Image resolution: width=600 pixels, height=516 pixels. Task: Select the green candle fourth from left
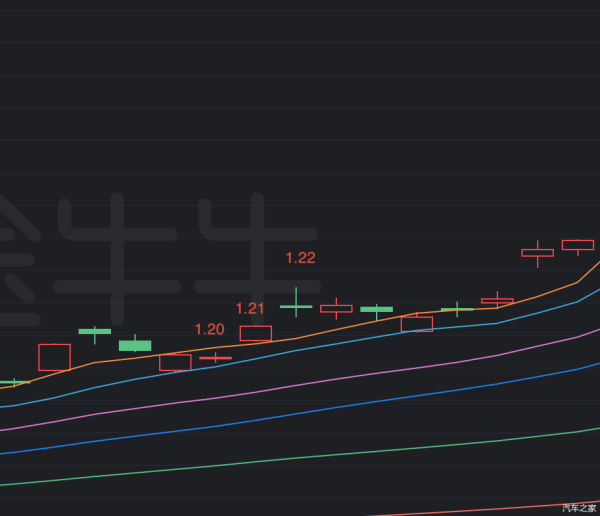(x=135, y=345)
